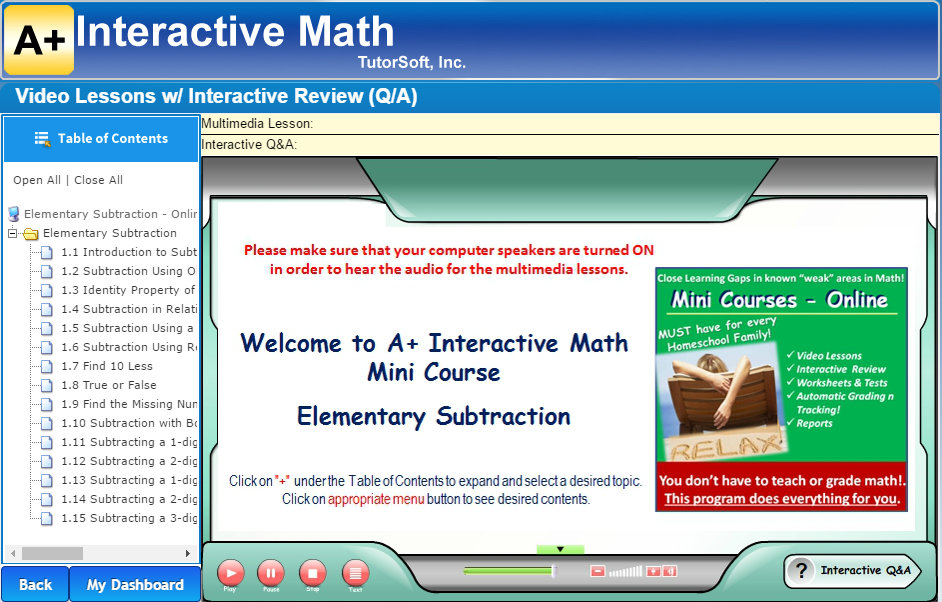942x602 pixels.
Task: Click the page icon of lesson 1.8
Action: click(46, 386)
